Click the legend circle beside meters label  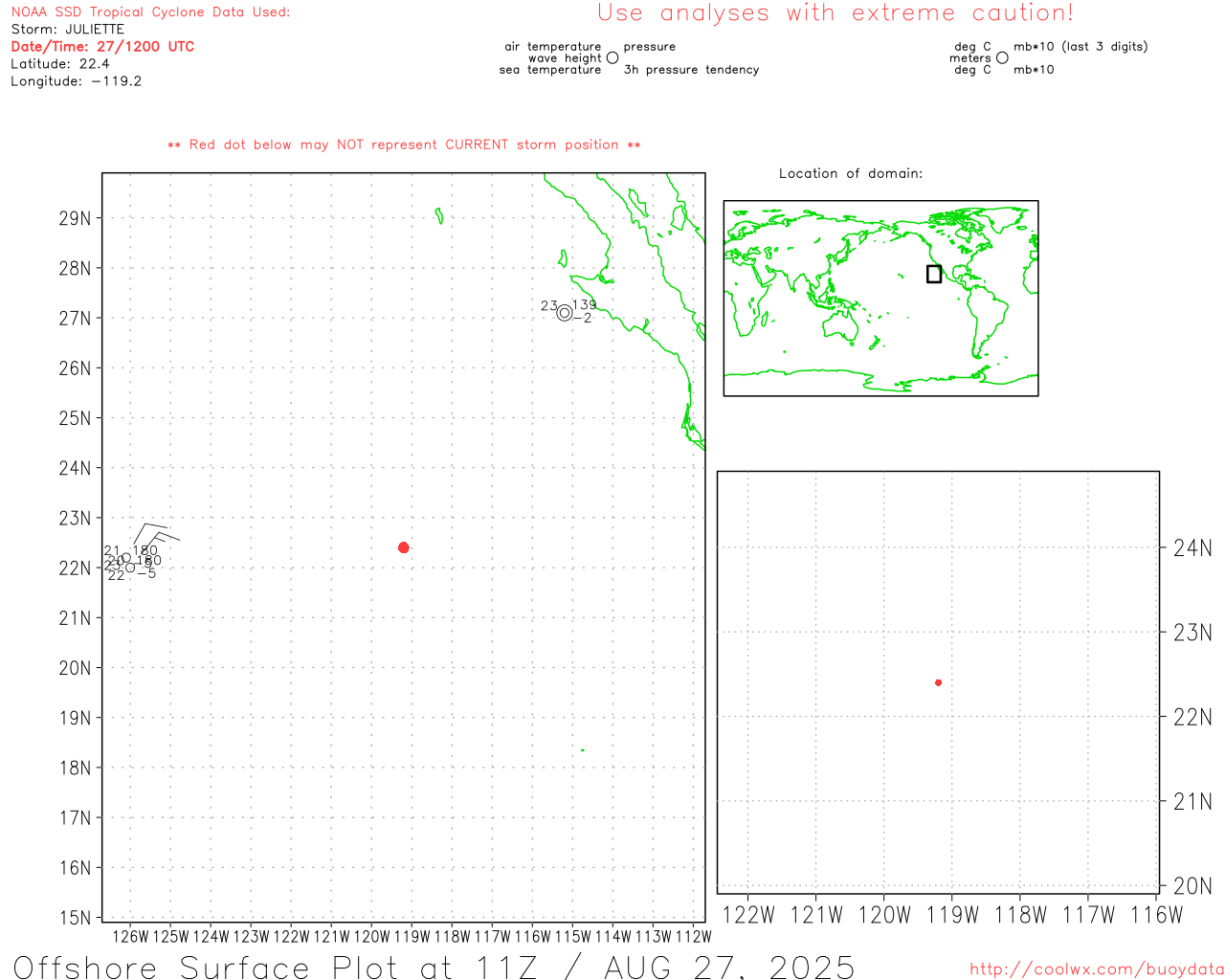1002,57
